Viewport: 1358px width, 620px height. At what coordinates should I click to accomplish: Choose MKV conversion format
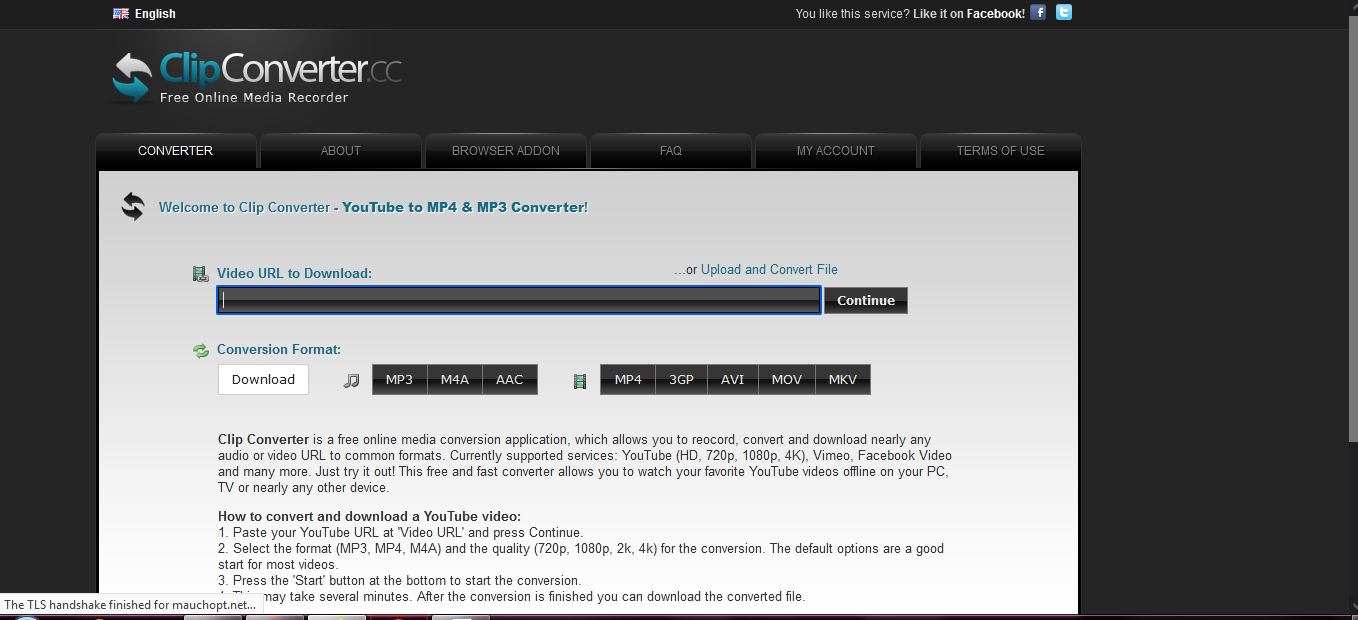click(843, 380)
